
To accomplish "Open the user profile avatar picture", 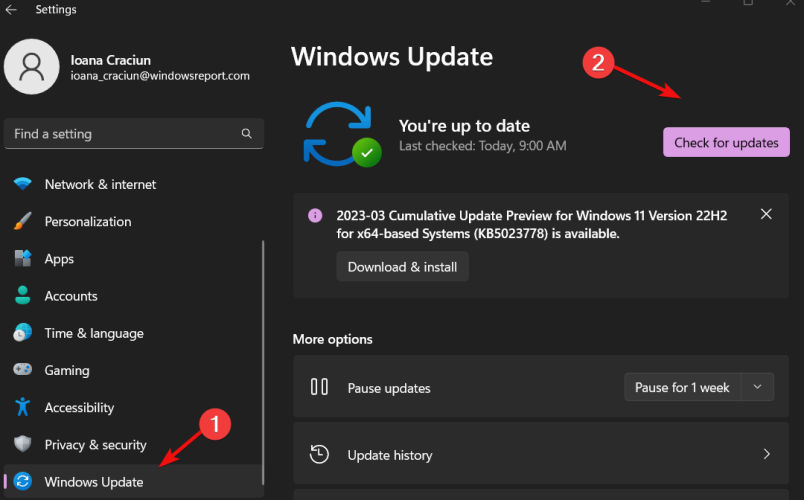I will [32, 67].
